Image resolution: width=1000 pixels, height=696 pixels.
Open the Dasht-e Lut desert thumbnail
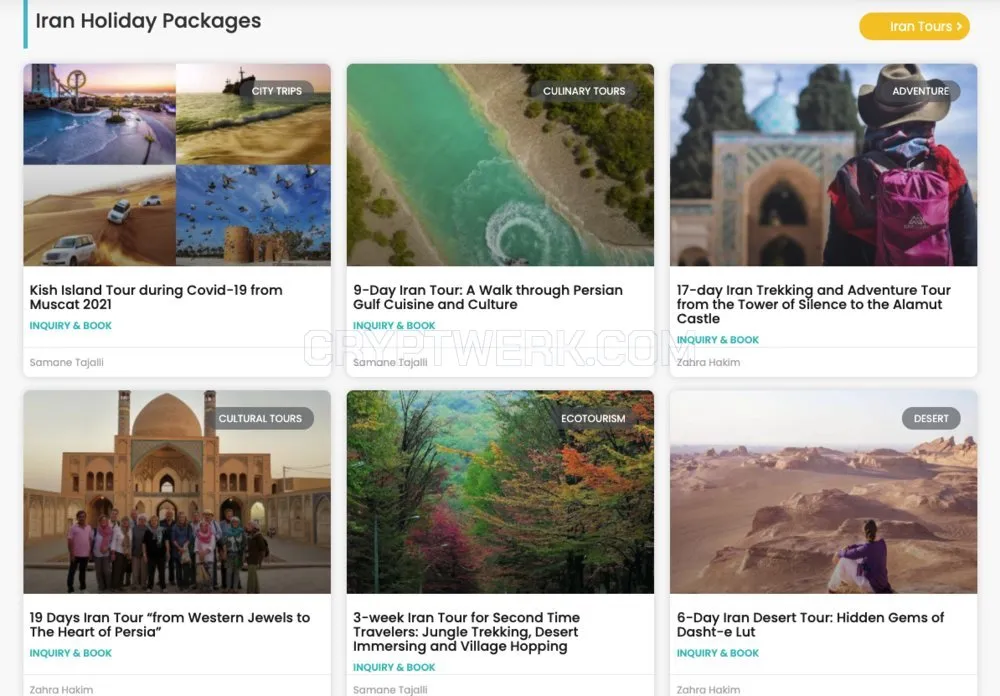[823, 492]
